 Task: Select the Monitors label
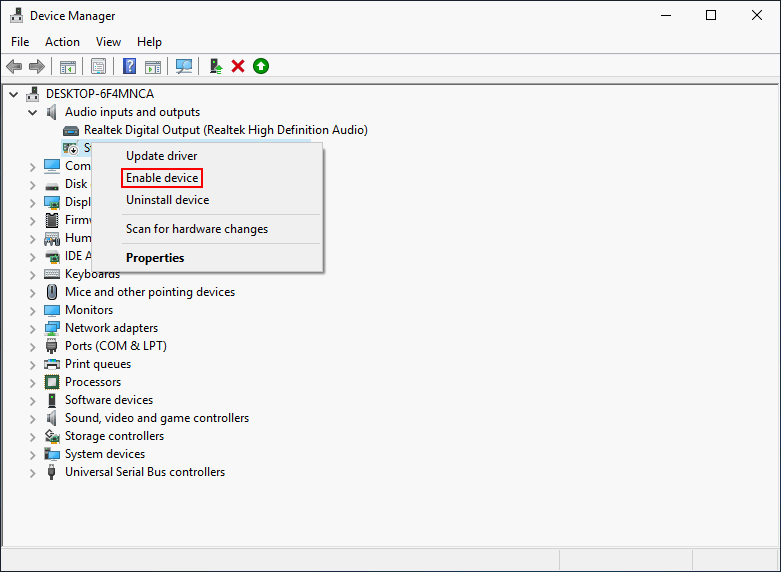tap(89, 310)
